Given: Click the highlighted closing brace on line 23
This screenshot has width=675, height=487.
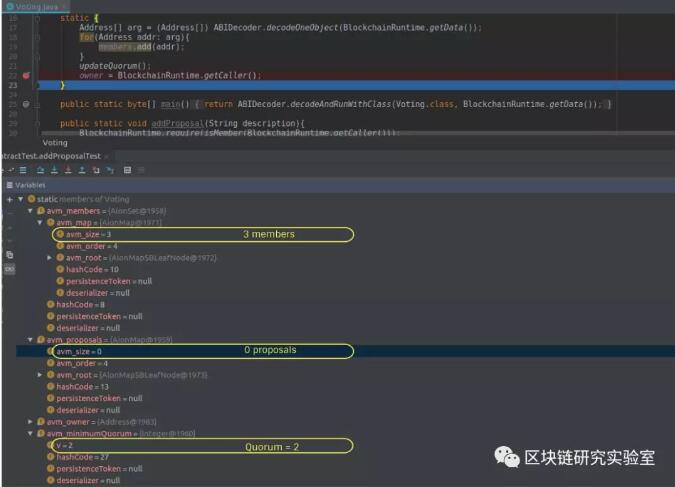Looking at the screenshot, I should coord(62,85).
